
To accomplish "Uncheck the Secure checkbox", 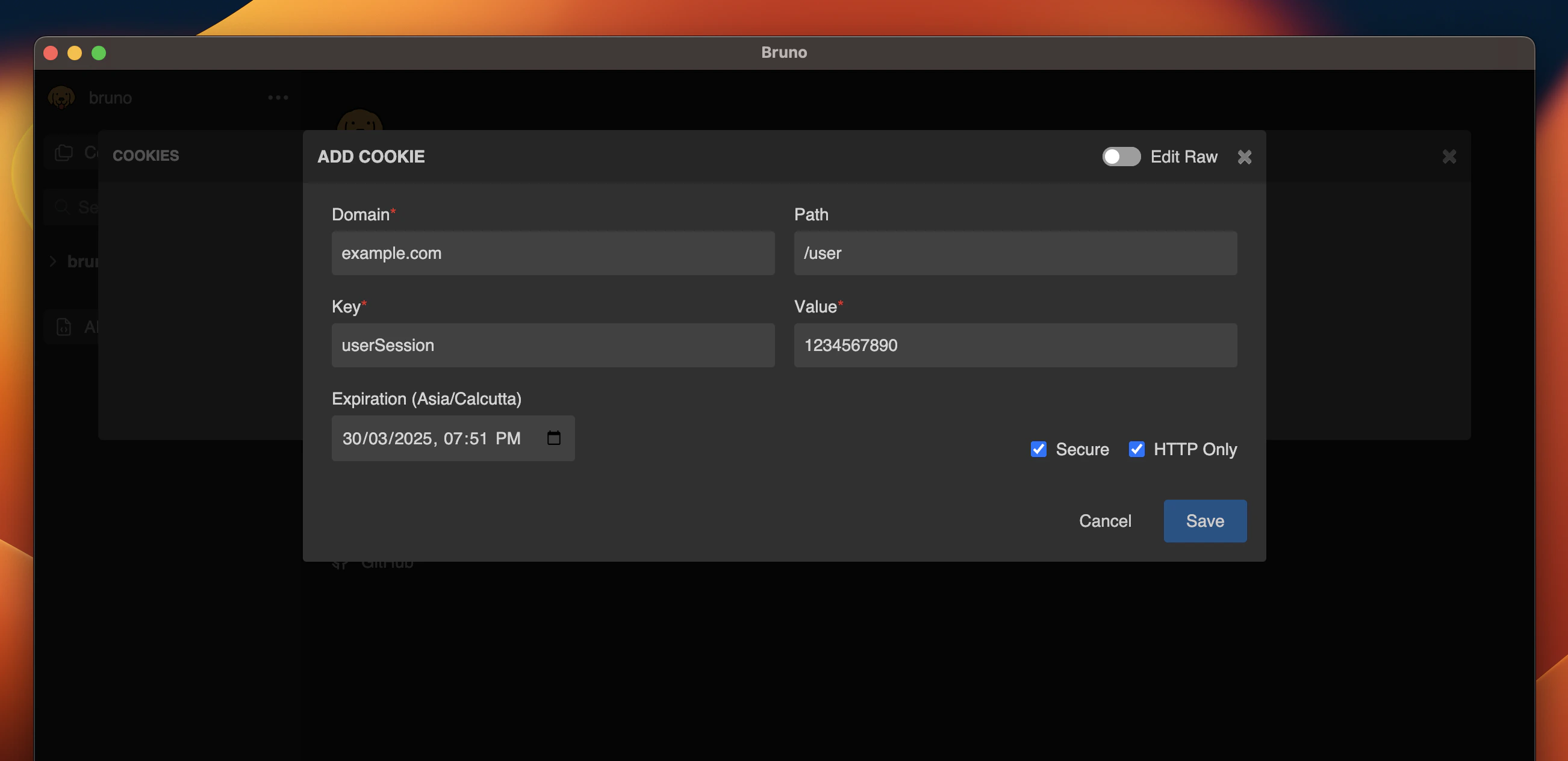I will (1038, 449).
